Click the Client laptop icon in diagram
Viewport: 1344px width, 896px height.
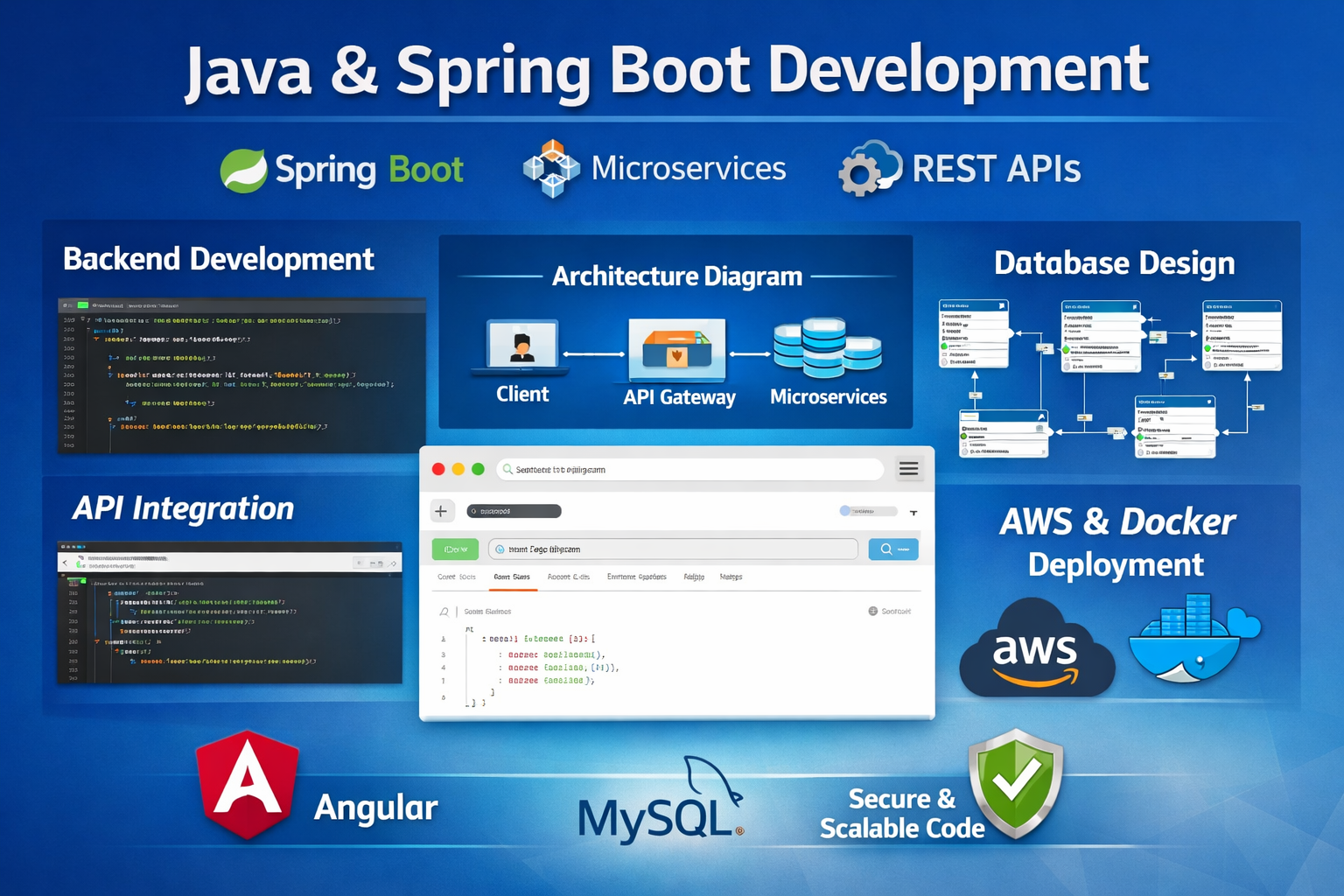[522, 347]
